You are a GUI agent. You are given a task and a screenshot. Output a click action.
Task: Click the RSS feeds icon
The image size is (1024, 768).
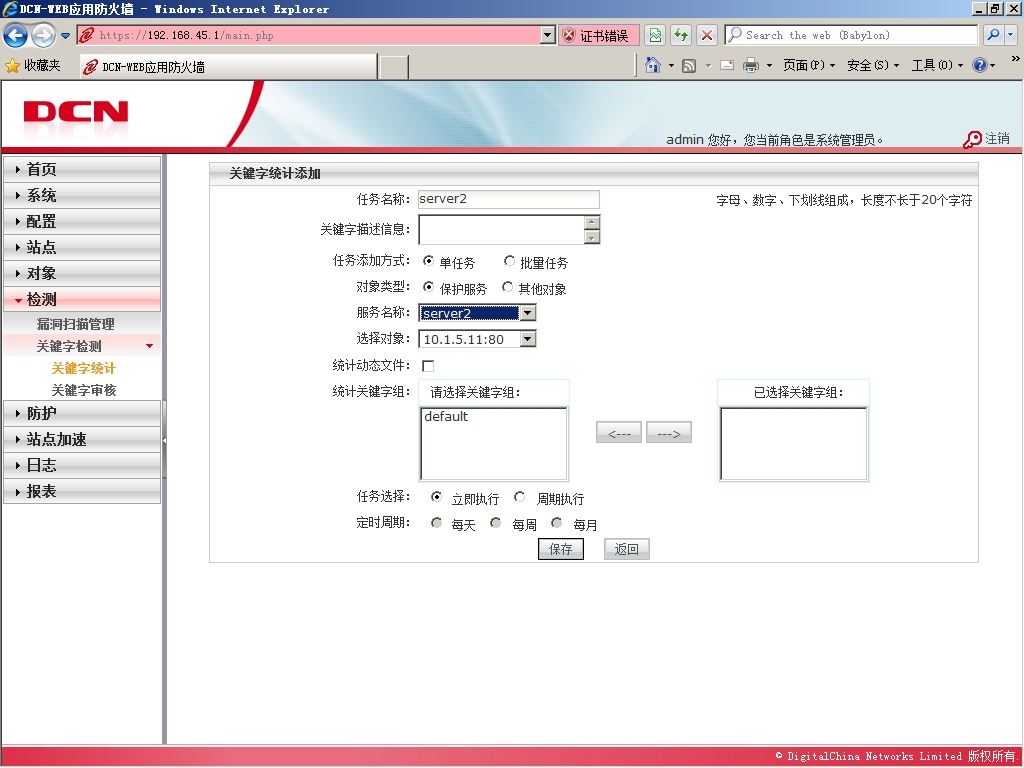pos(689,65)
